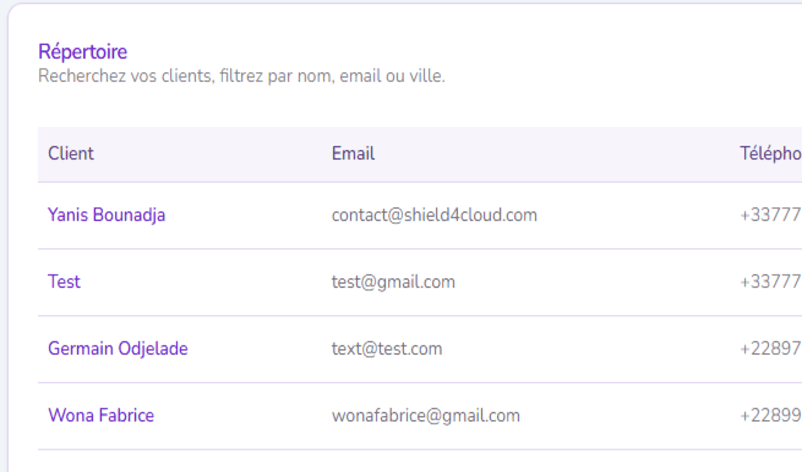Viewport: 802px width, 472px height.
Task: Click the Téléphone column header
Action: tap(770, 154)
